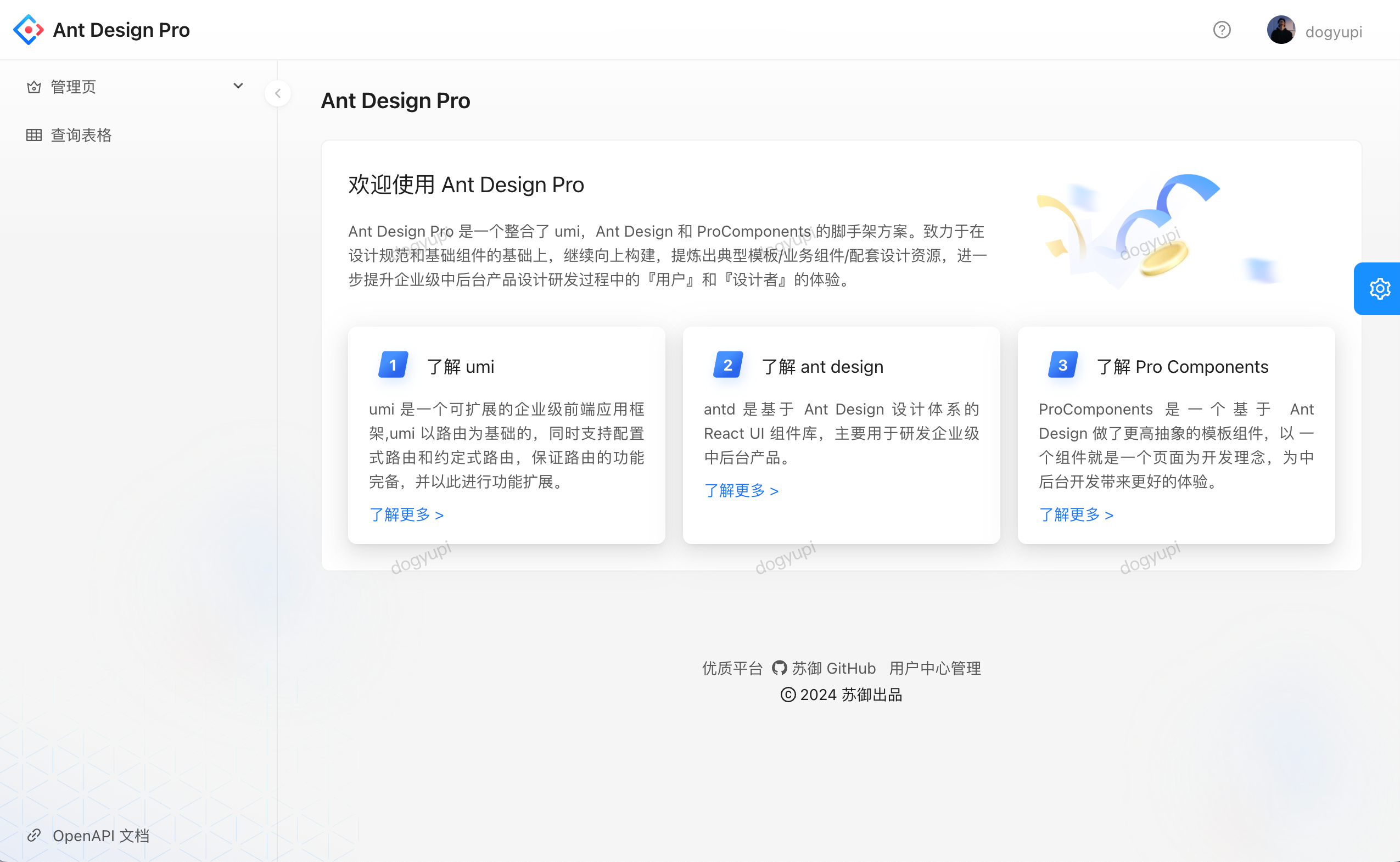Click the dogyupi user avatar
The width and height of the screenshot is (1400, 862).
pos(1280,30)
